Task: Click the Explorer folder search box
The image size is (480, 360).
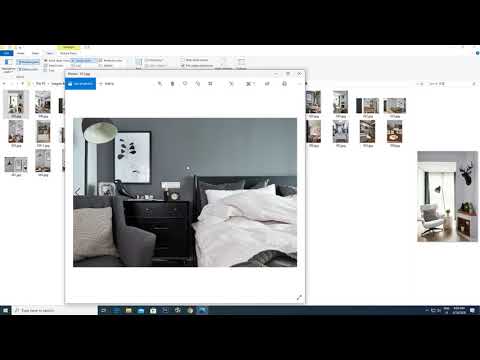Action: click(451, 84)
